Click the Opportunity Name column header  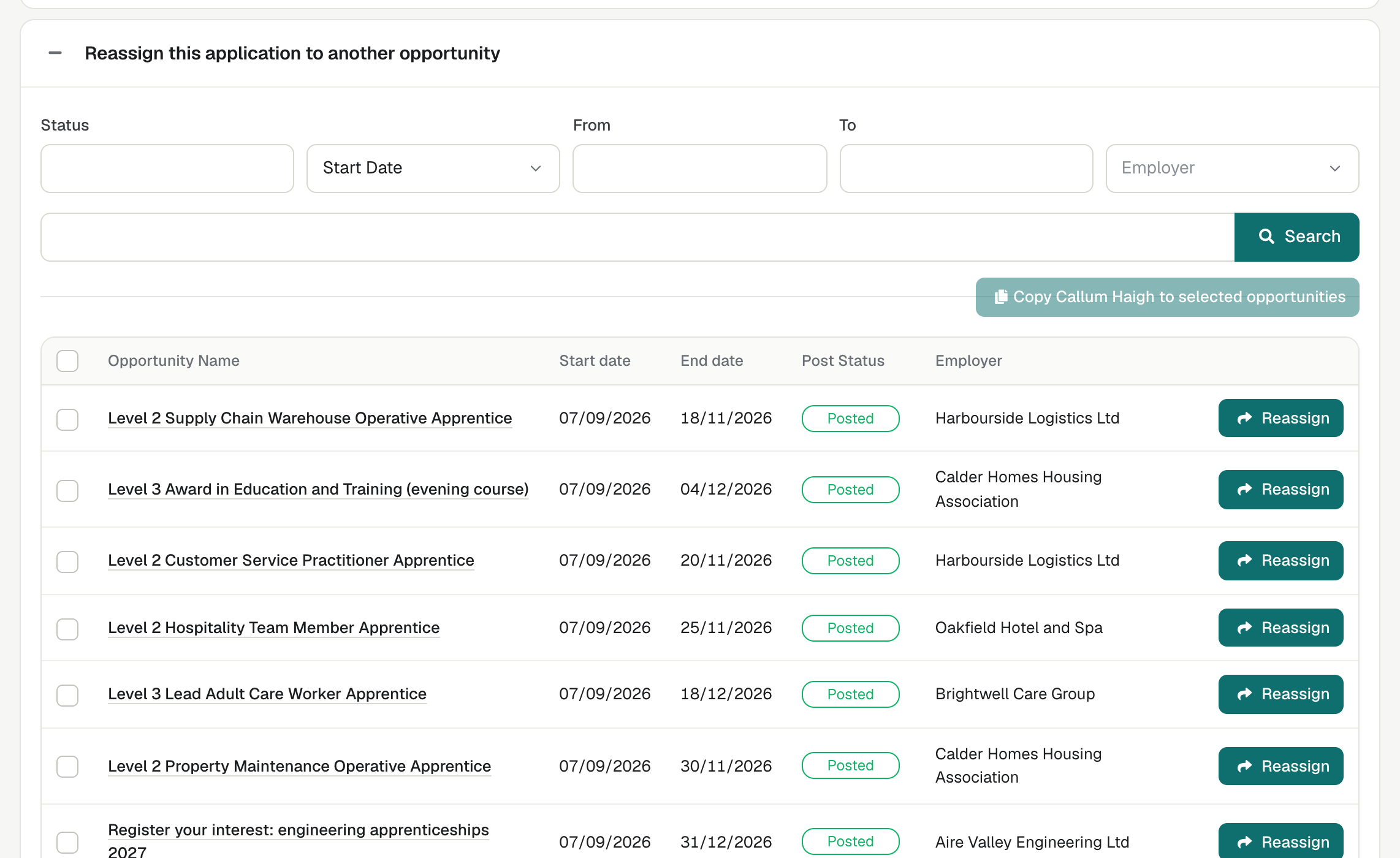(x=173, y=360)
